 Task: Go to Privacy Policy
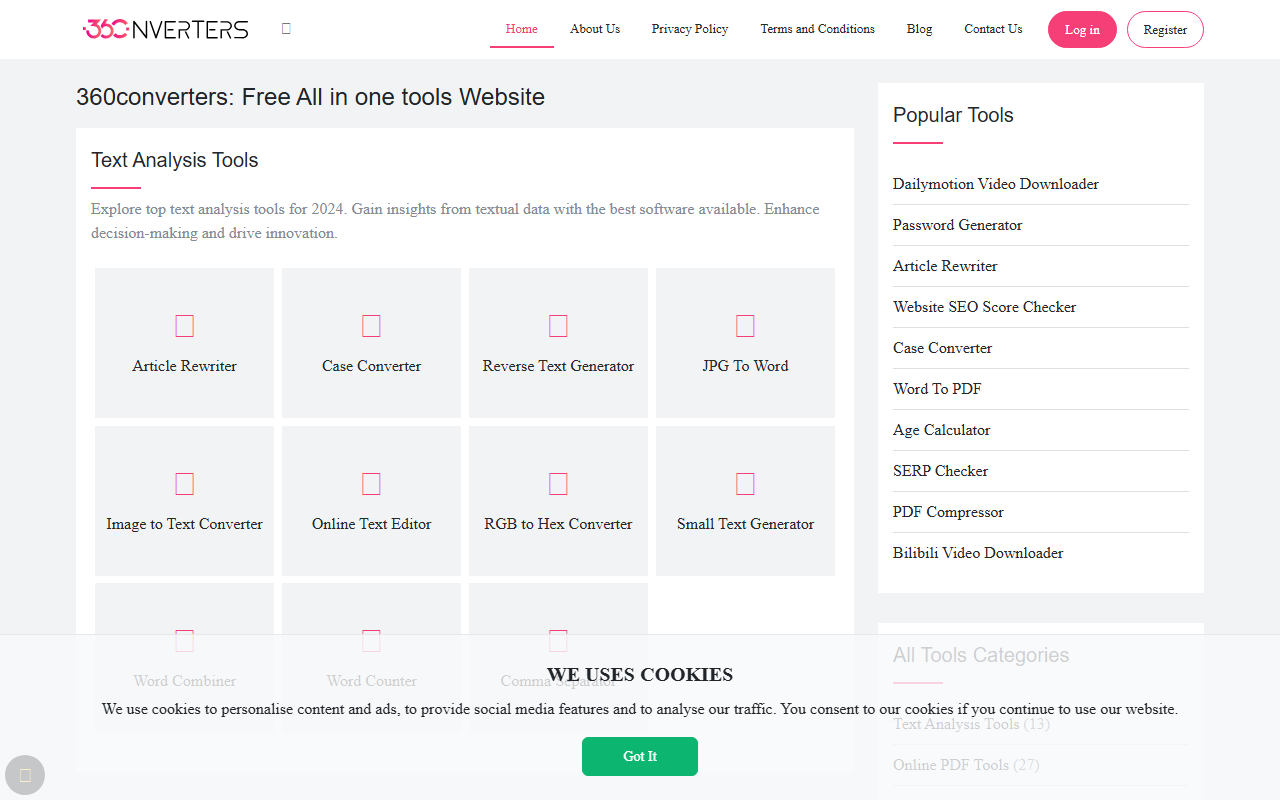(690, 29)
